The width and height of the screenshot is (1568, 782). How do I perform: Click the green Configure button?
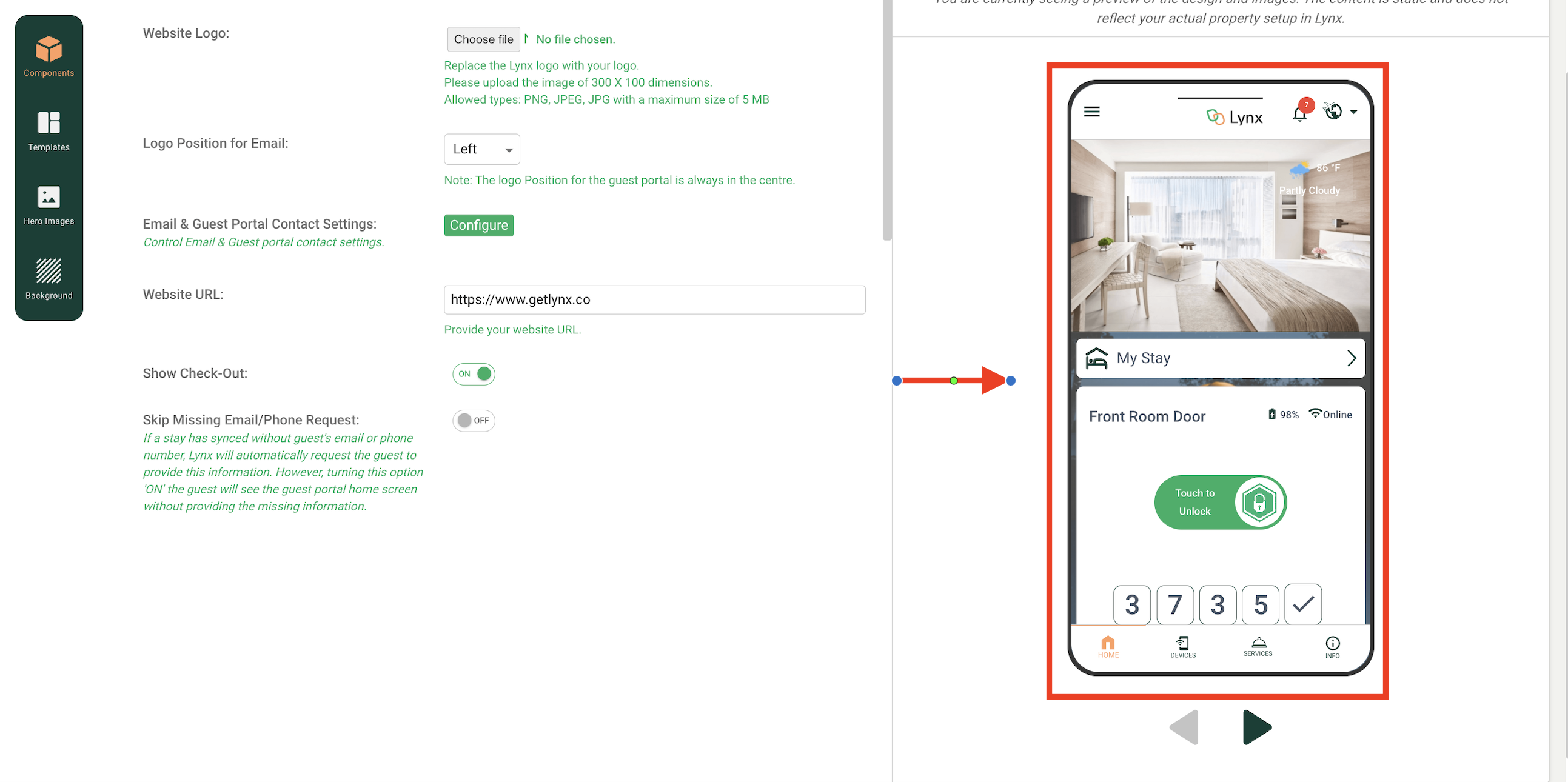tap(478, 225)
